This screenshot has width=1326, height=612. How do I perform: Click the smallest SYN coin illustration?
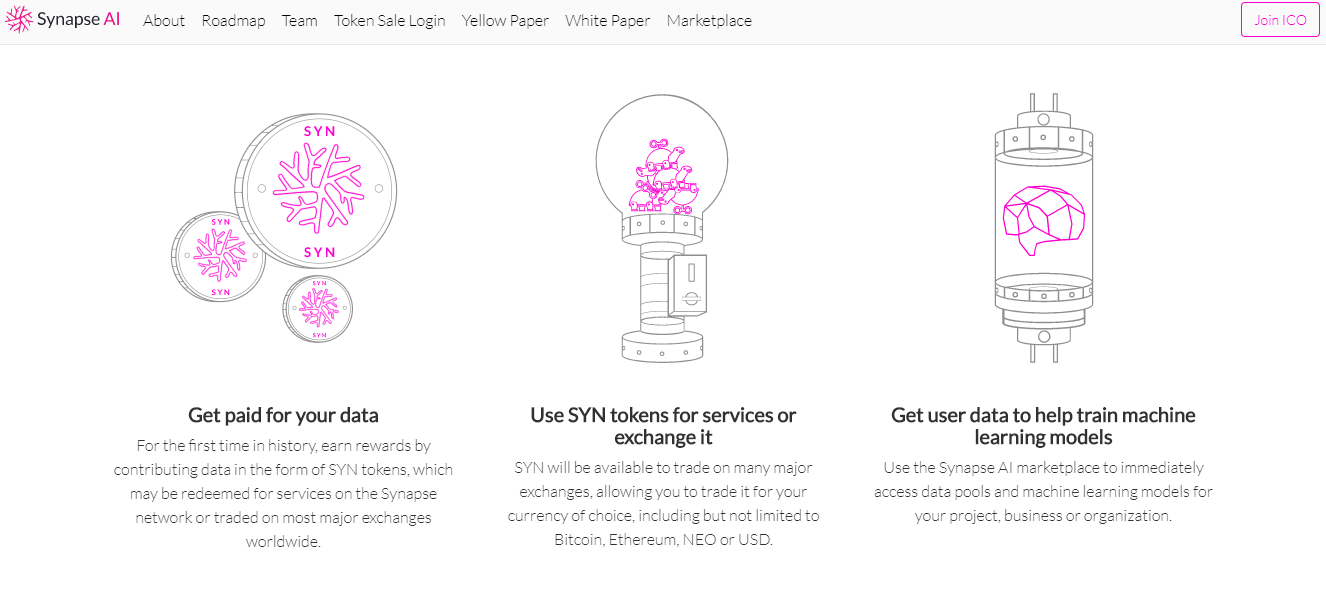319,309
